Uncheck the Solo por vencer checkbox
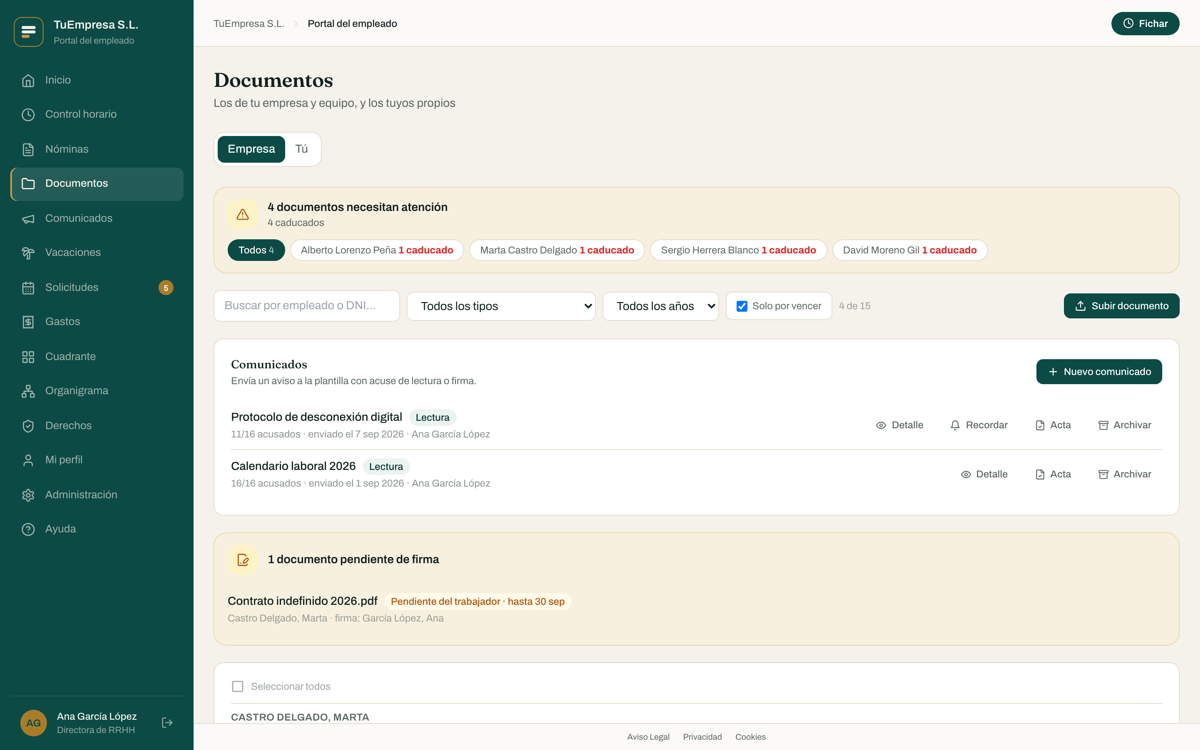This screenshot has height=750, width=1200. pyautogui.click(x=742, y=306)
